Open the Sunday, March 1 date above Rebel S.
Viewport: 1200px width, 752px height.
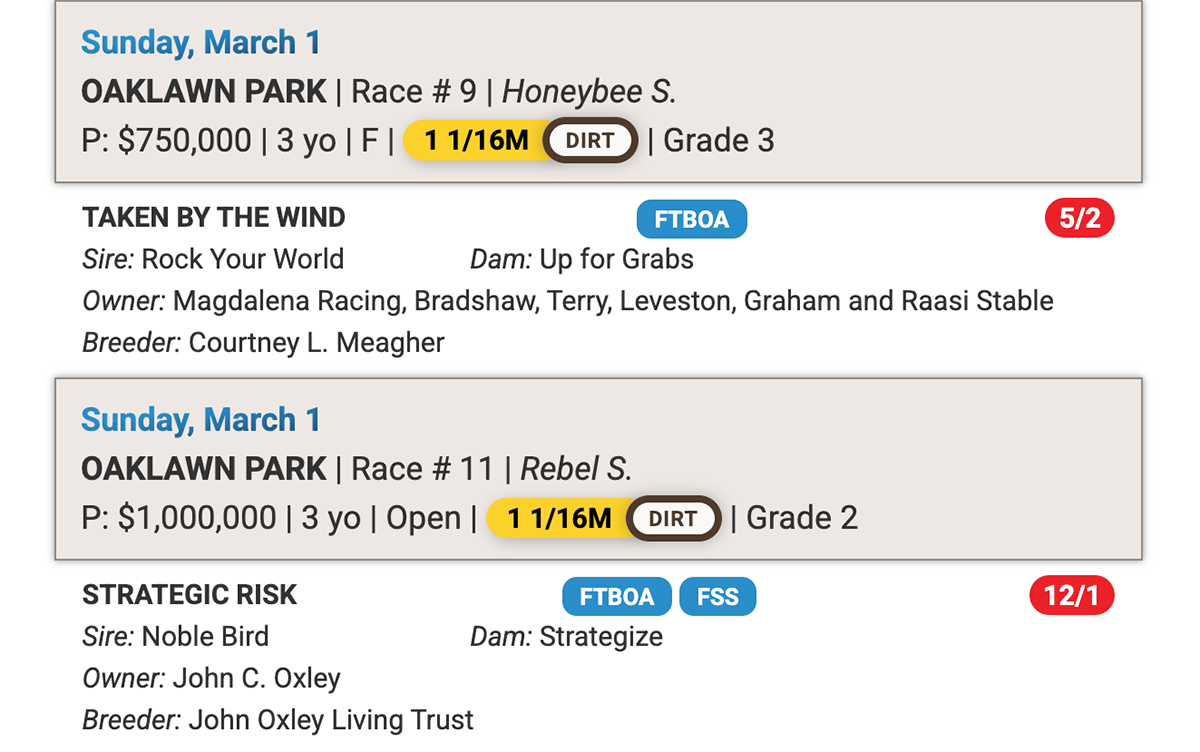(201, 420)
